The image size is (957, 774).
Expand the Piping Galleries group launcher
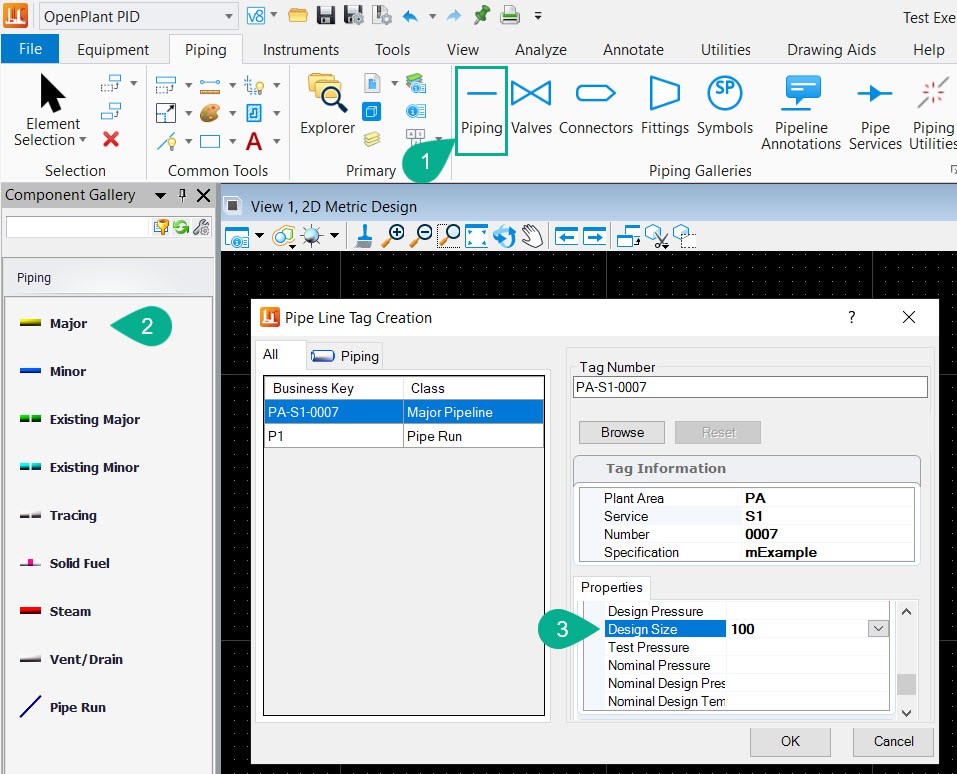(x=953, y=170)
